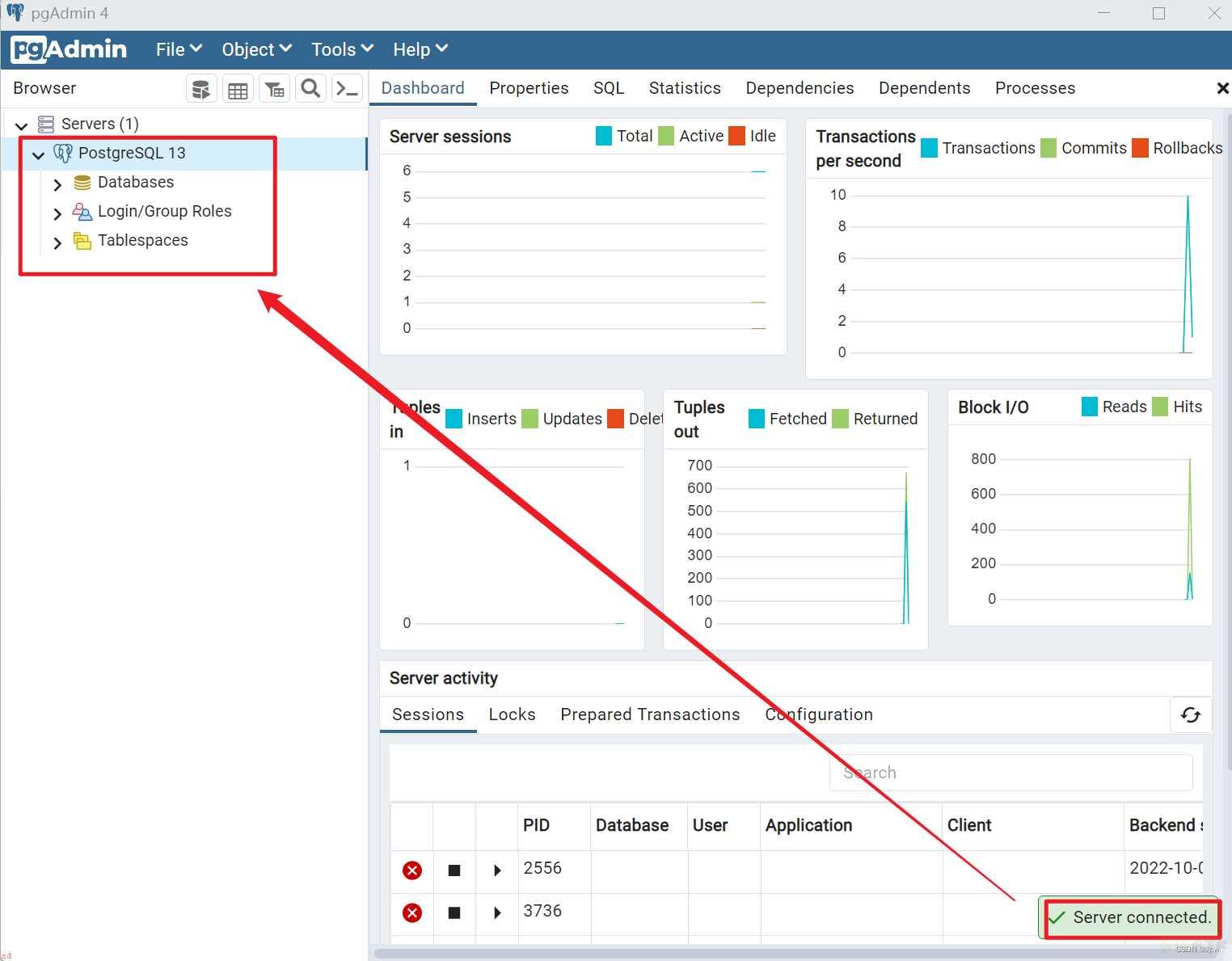Viewport: 1232px width, 961px height.
Task: Open the Object menu
Action: 256,49
